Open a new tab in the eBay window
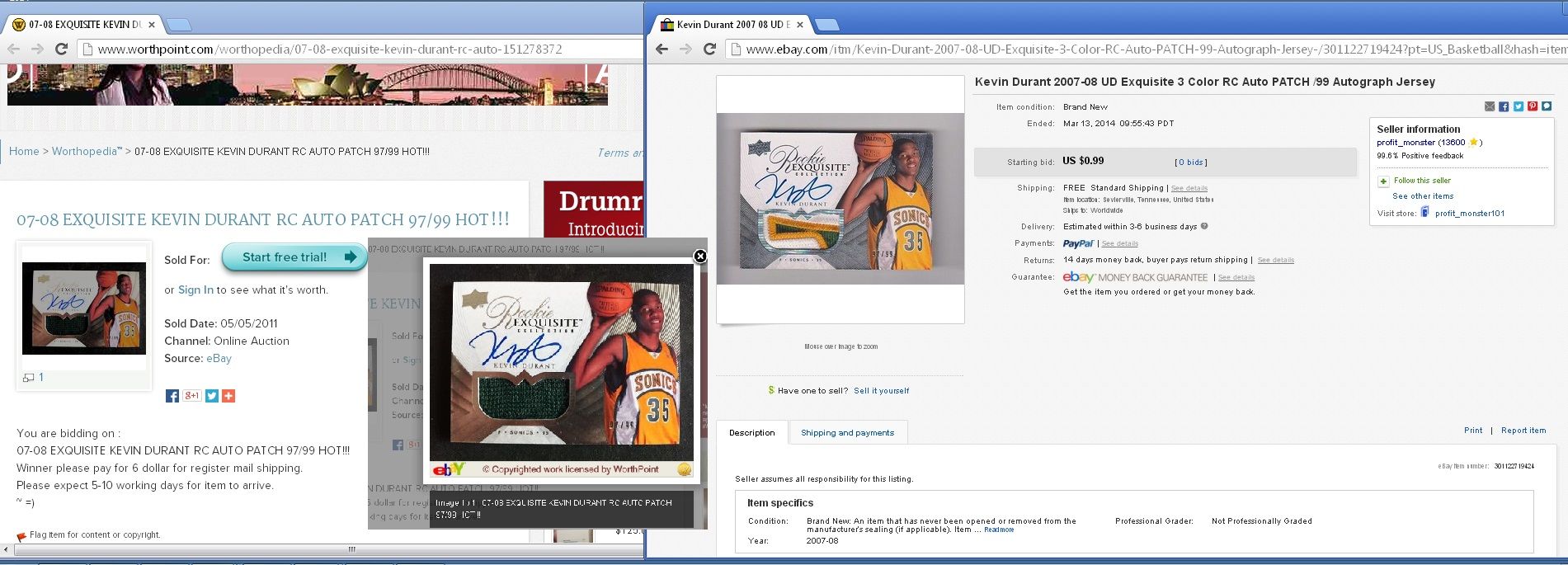This screenshot has height=565, width=1568. [826, 25]
